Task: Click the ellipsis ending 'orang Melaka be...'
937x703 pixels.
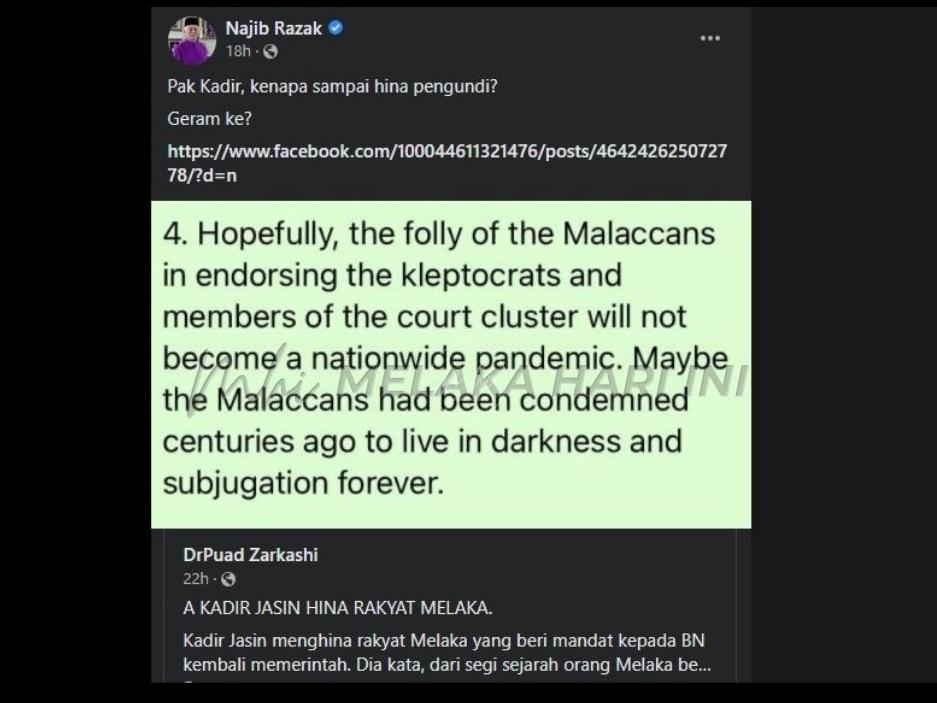Action: [x=702, y=665]
